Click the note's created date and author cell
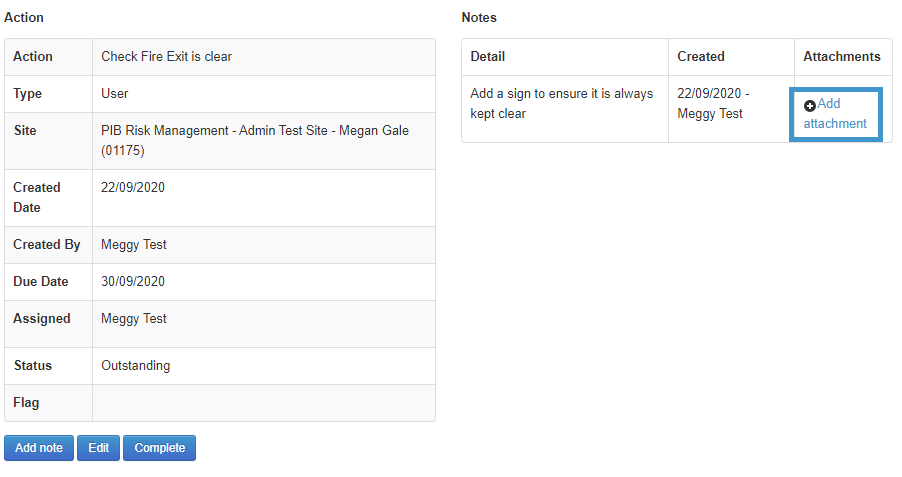Viewport: 902px width, 477px height. point(731,109)
